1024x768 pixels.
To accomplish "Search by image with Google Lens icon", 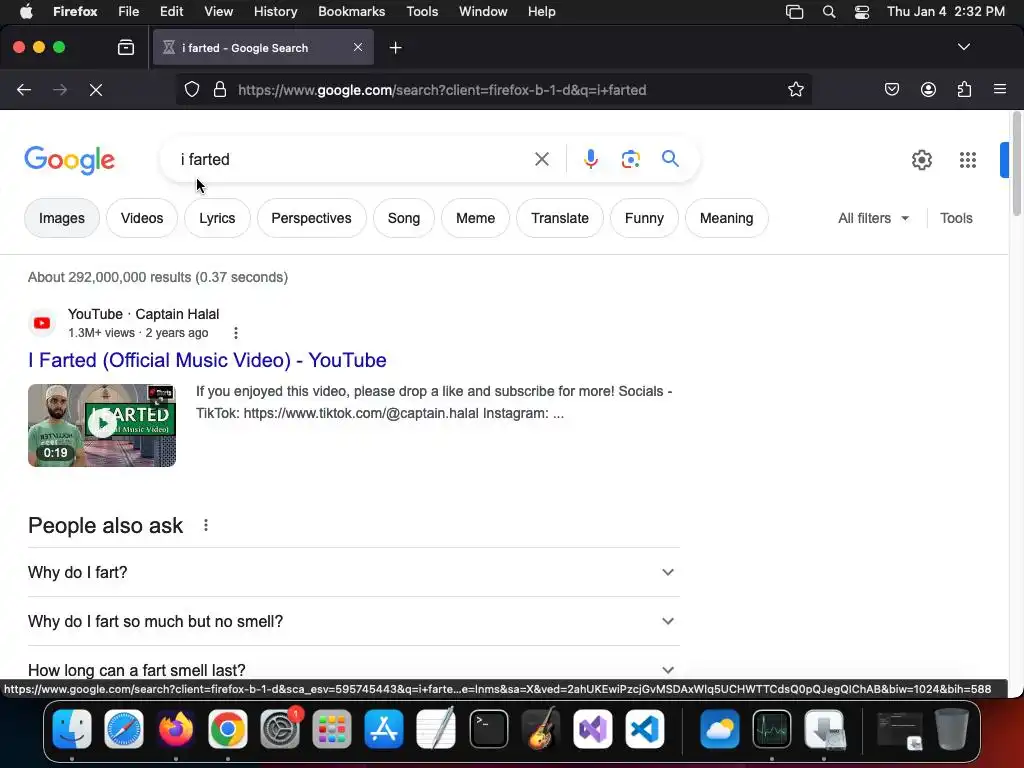I will click(x=630, y=159).
